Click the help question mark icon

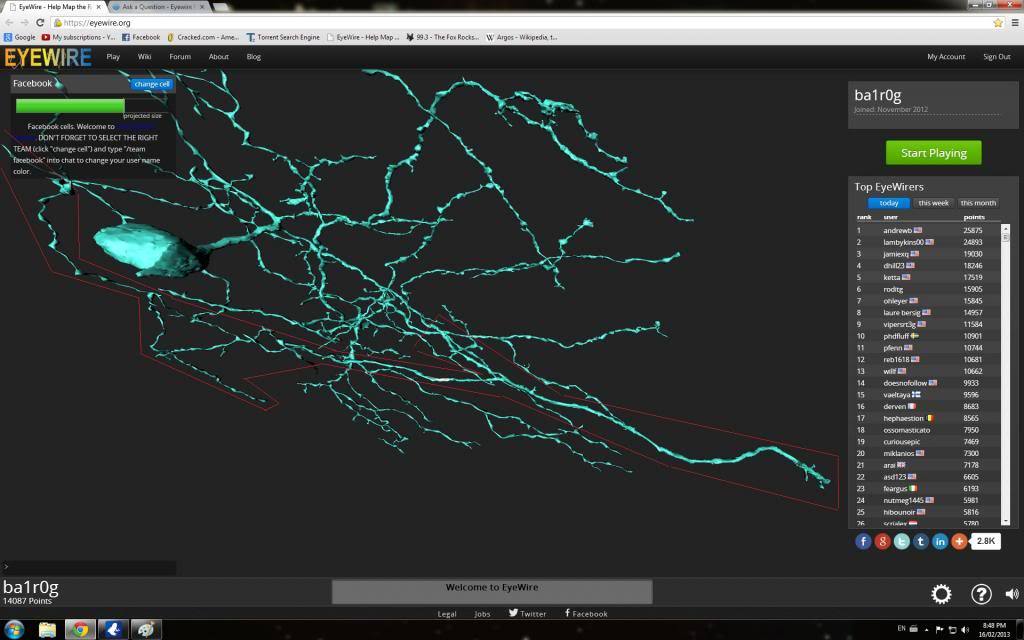981,594
